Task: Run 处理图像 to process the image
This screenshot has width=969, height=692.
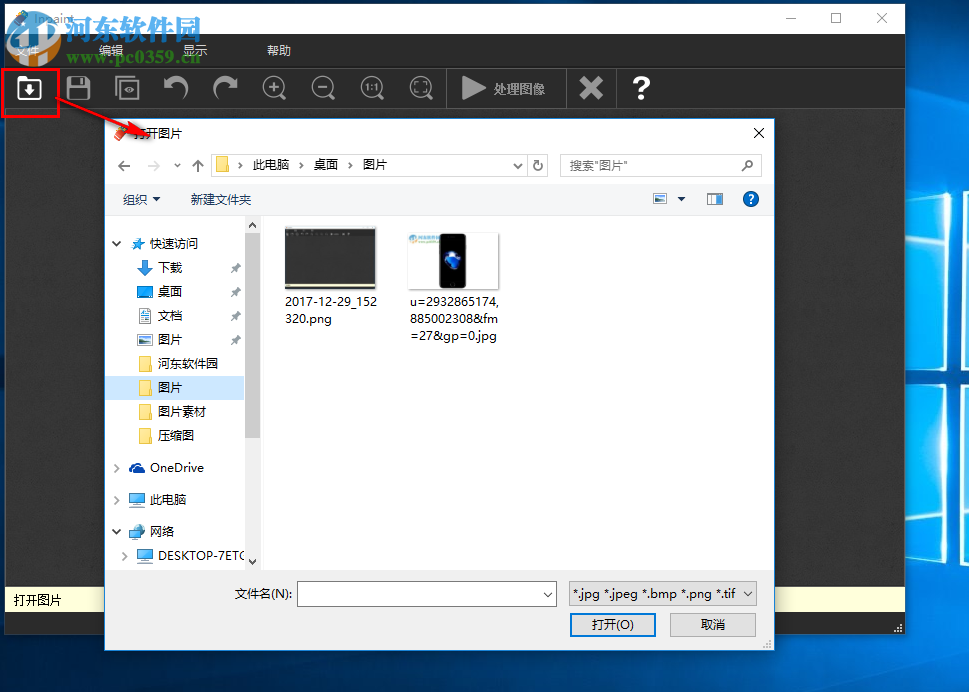Action: [505, 88]
